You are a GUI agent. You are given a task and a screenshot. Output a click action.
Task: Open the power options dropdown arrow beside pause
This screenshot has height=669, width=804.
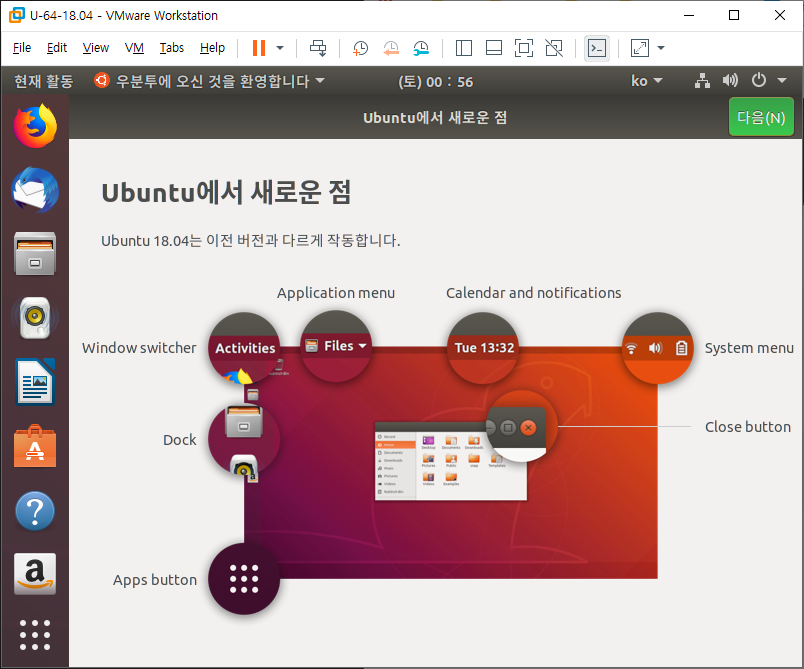[x=280, y=48]
